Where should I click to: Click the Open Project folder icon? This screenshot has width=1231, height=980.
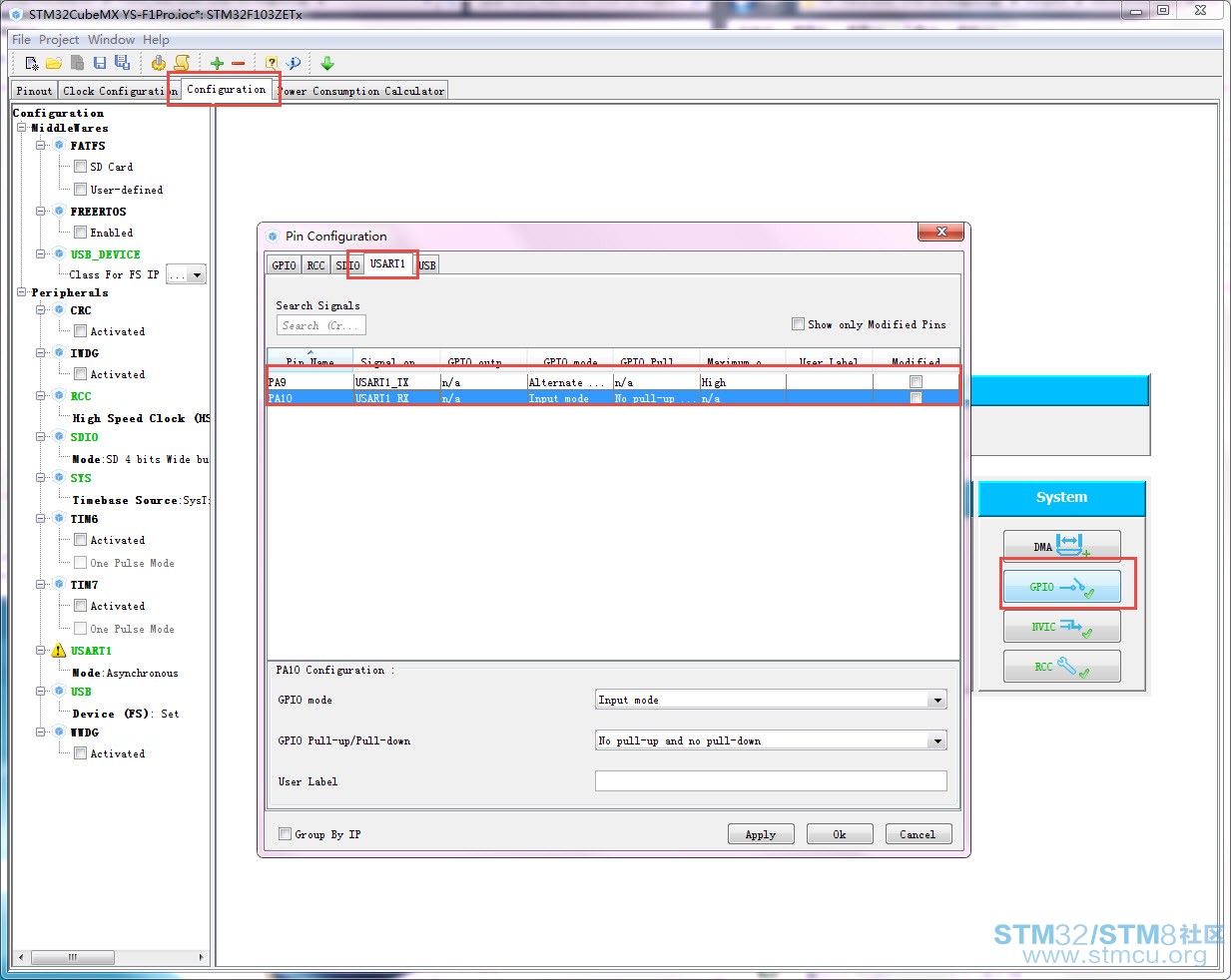point(54,63)
